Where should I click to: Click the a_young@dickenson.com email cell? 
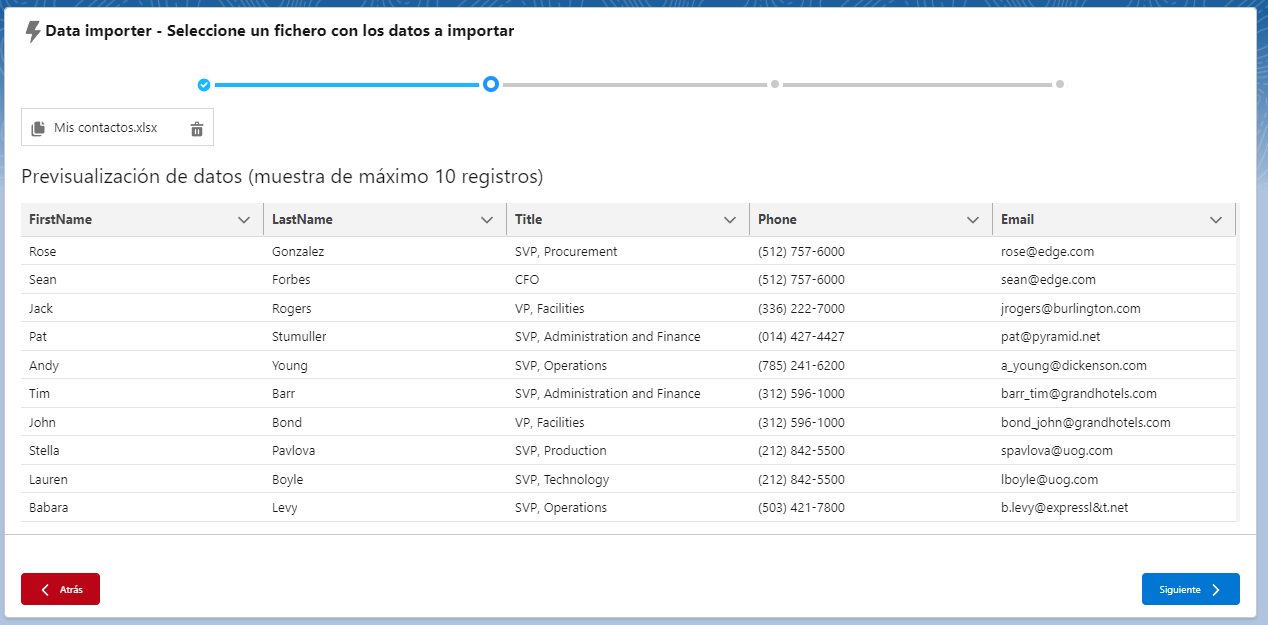pyautogui.click(x=1114, y=366)
